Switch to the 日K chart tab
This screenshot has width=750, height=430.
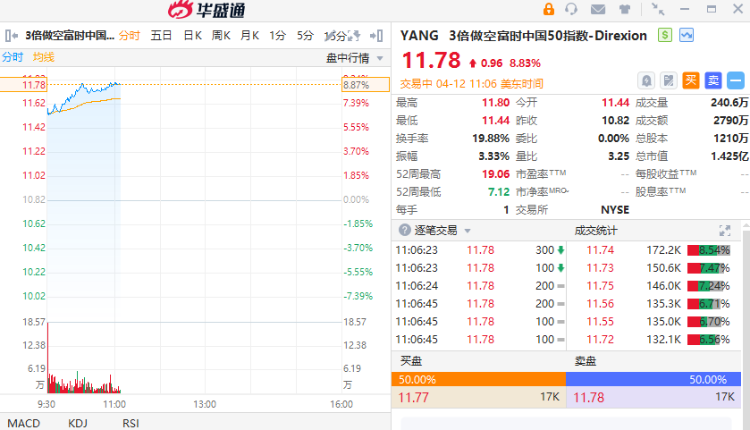click(x=192, y=36)
